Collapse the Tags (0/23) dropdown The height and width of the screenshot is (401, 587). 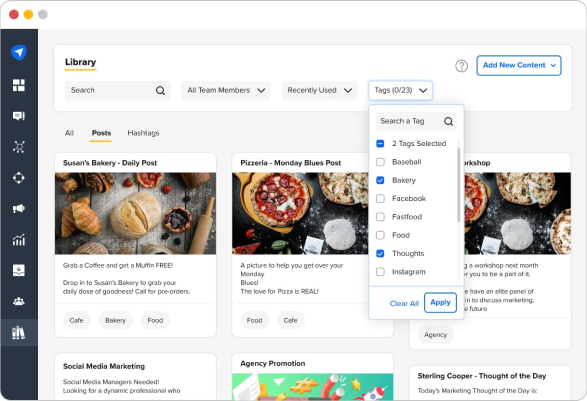400,90
